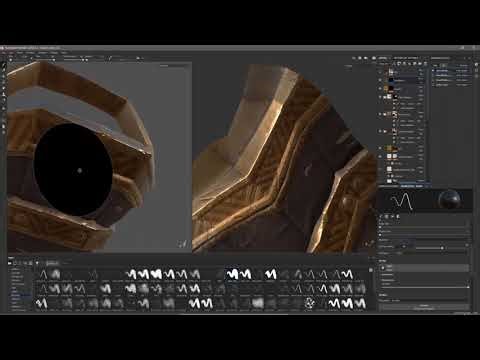Select the first texture set in the list
The width and height of the screenshot is (480, 360).
[451, 71]
